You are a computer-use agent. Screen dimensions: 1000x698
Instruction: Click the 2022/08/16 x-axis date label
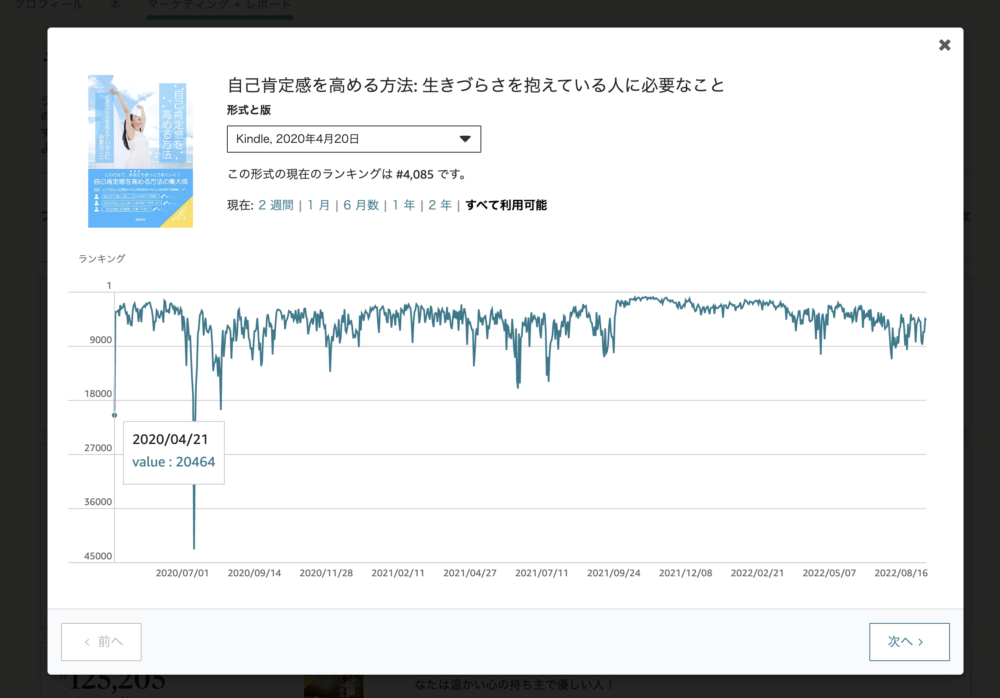coord(901,573)
